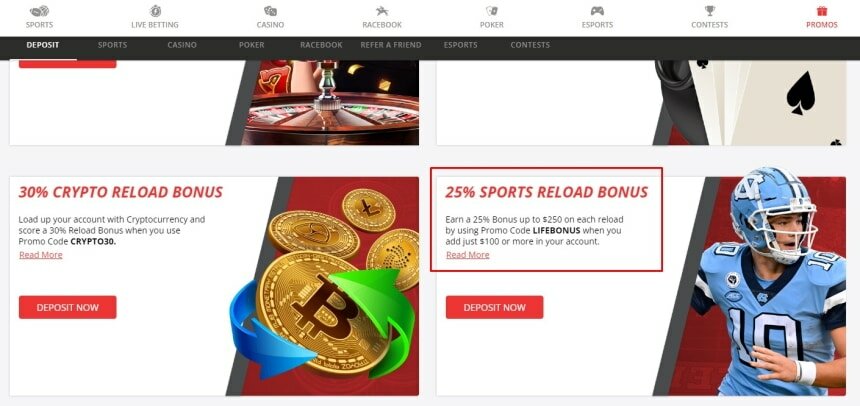Select the Racebook promo sub-tab
This screenshot has width=860, height=406.
click(x=321, y=45)
